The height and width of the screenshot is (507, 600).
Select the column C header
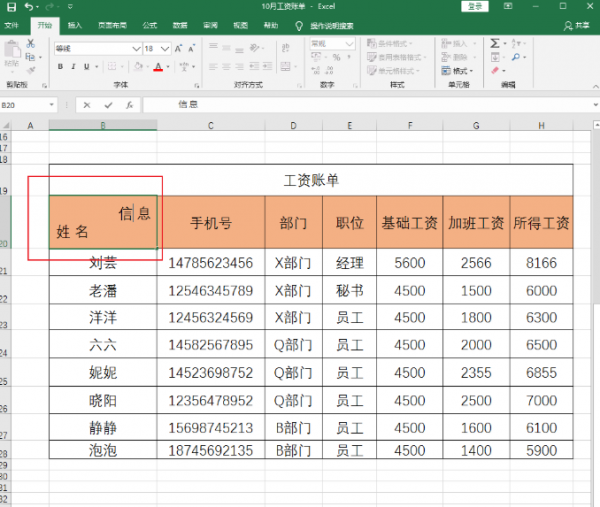coord(210,126)
